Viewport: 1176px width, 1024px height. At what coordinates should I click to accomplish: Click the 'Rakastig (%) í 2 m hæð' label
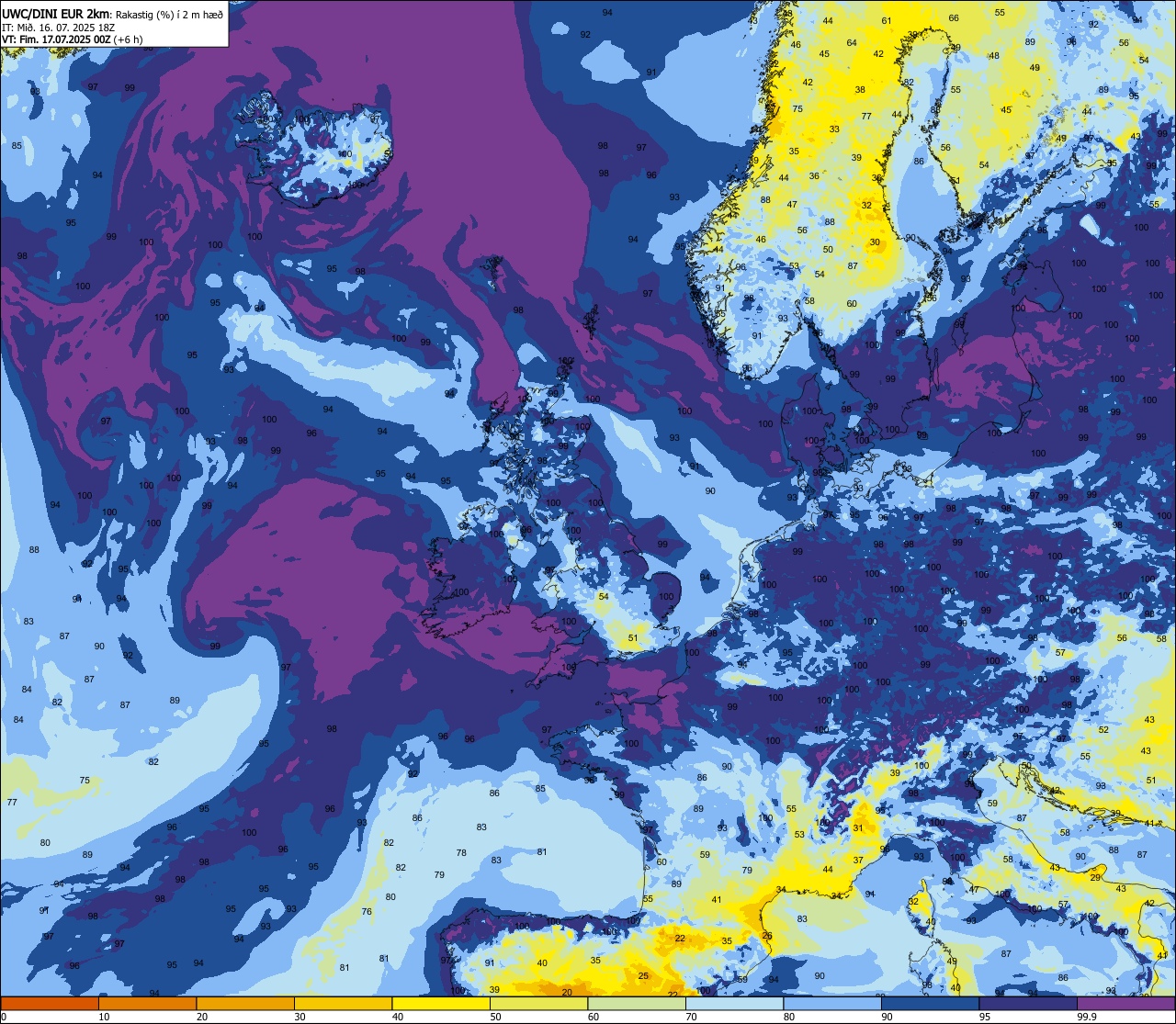click(x=170, y=15)
